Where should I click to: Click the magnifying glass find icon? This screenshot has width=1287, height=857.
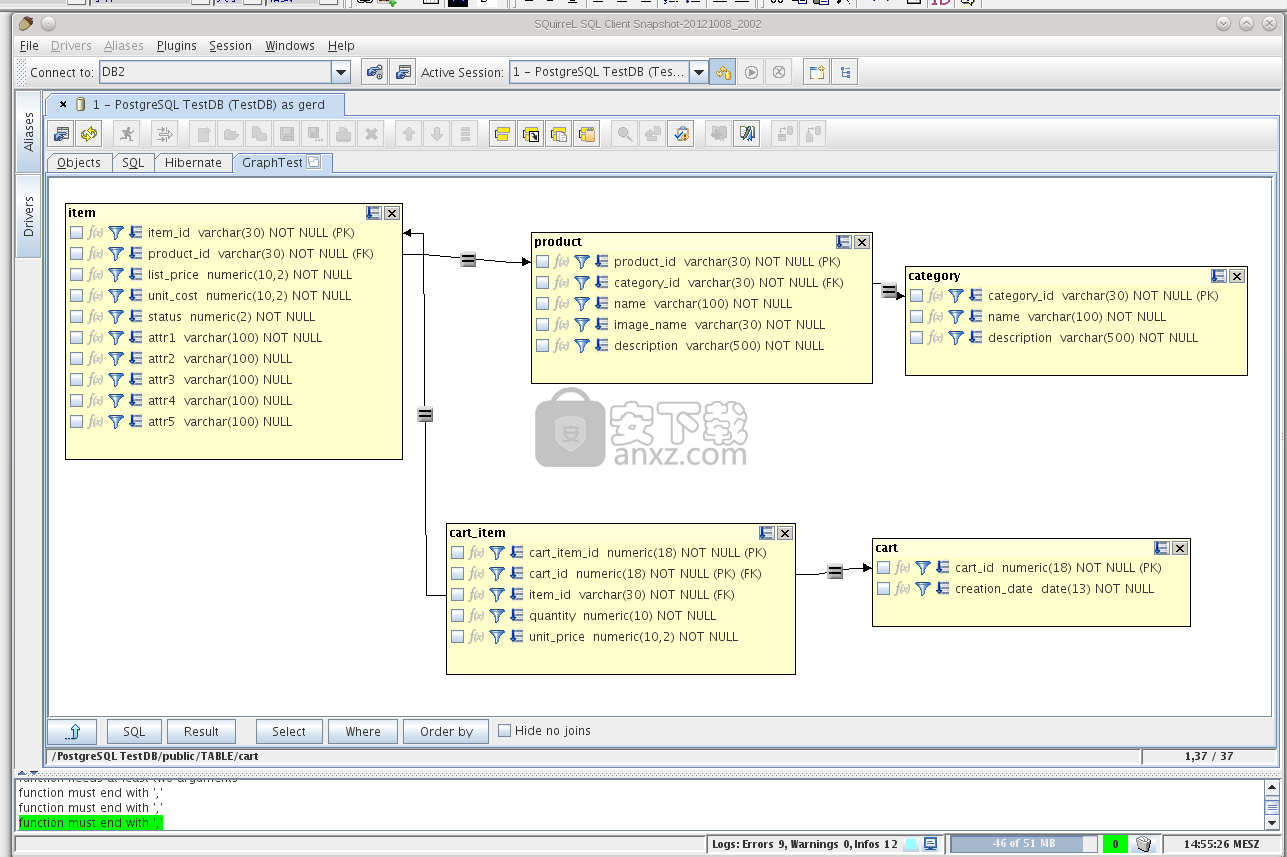tap(625, 134)
